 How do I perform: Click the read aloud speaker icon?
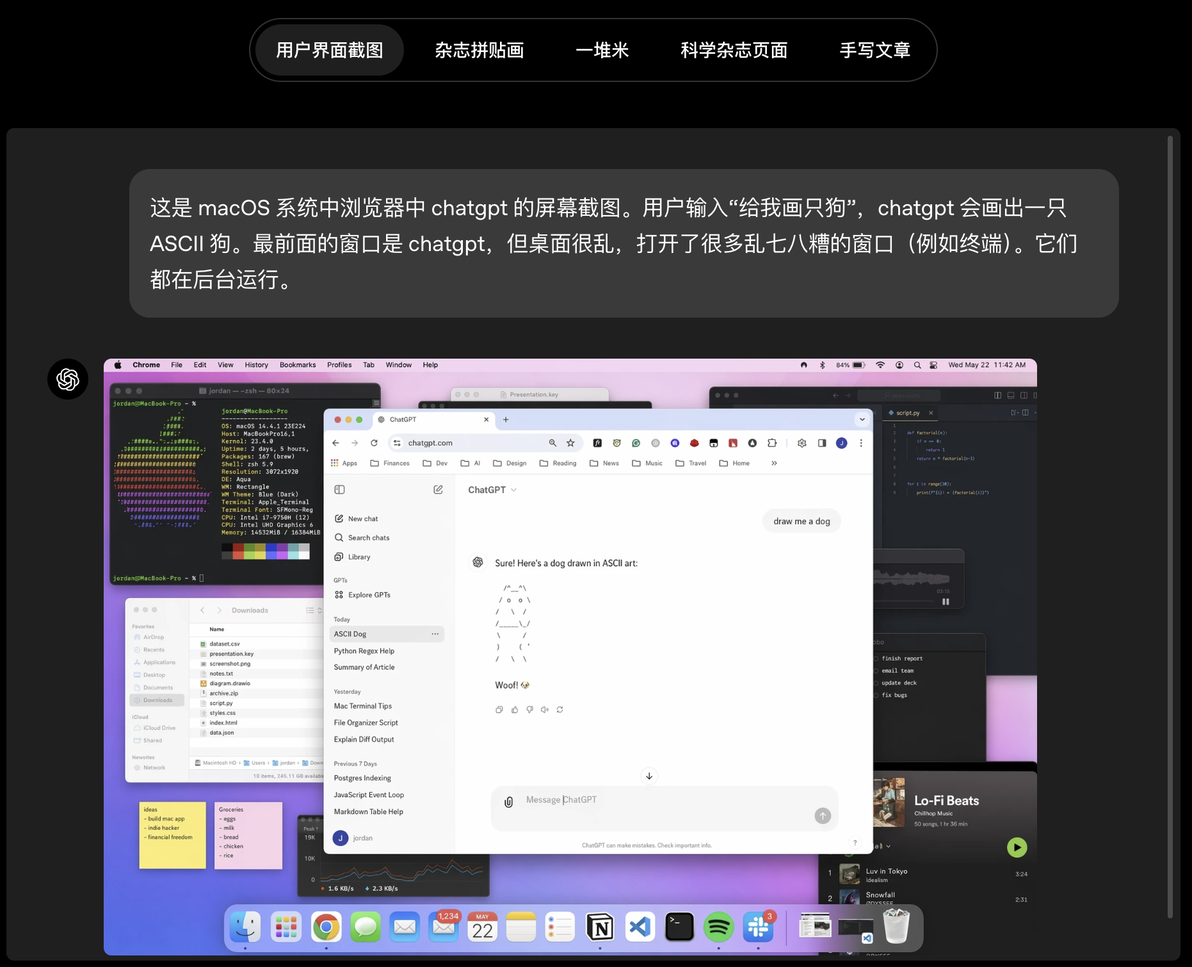tap(544, 709)
